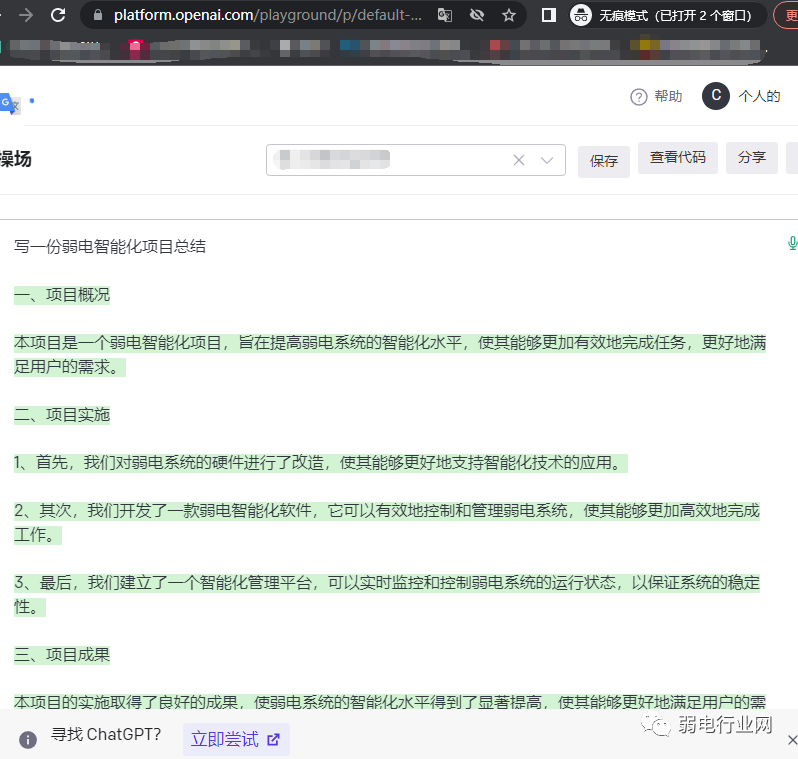Click the Google Translate icon at top left
Viewport: 798px width, 759px height.
pyautogui.click(x=9, y=103)
